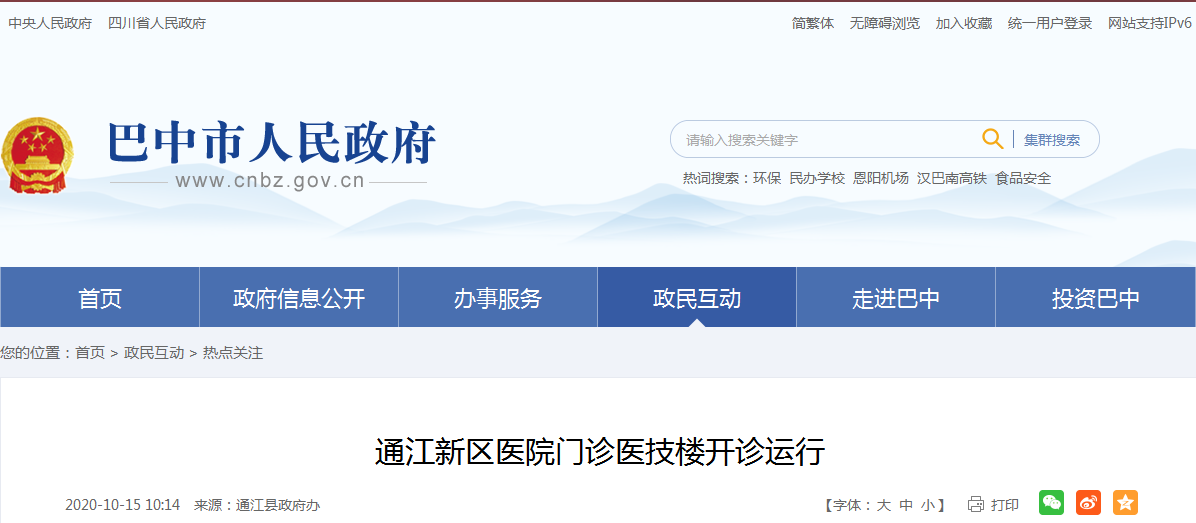Image resolution: width=1196 pixels, height=523 pixels.
Task: Search hot keyword 恩阳机场
Action: [881, 178]
